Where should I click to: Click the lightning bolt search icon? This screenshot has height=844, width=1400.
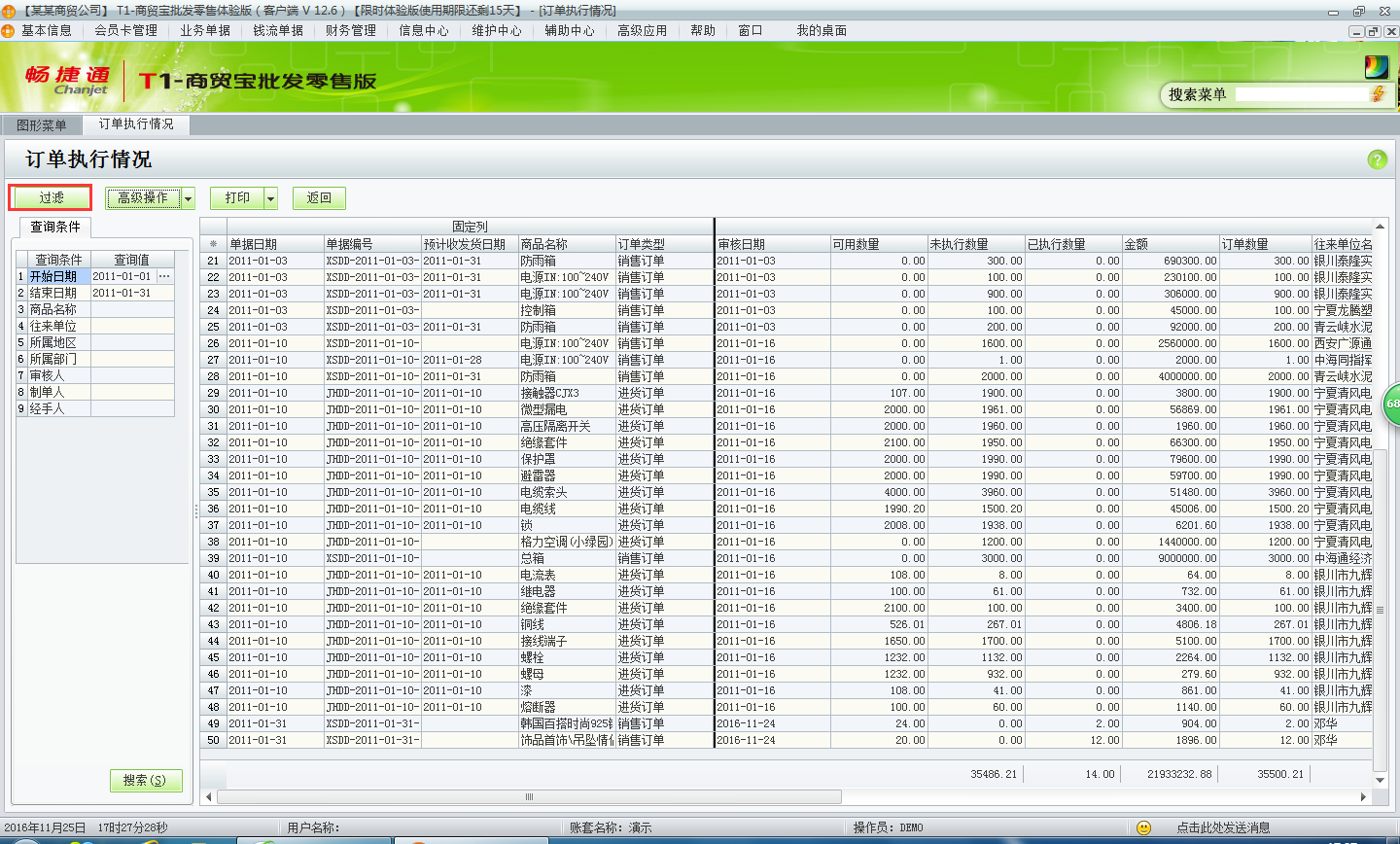(x=1378, y=94)
